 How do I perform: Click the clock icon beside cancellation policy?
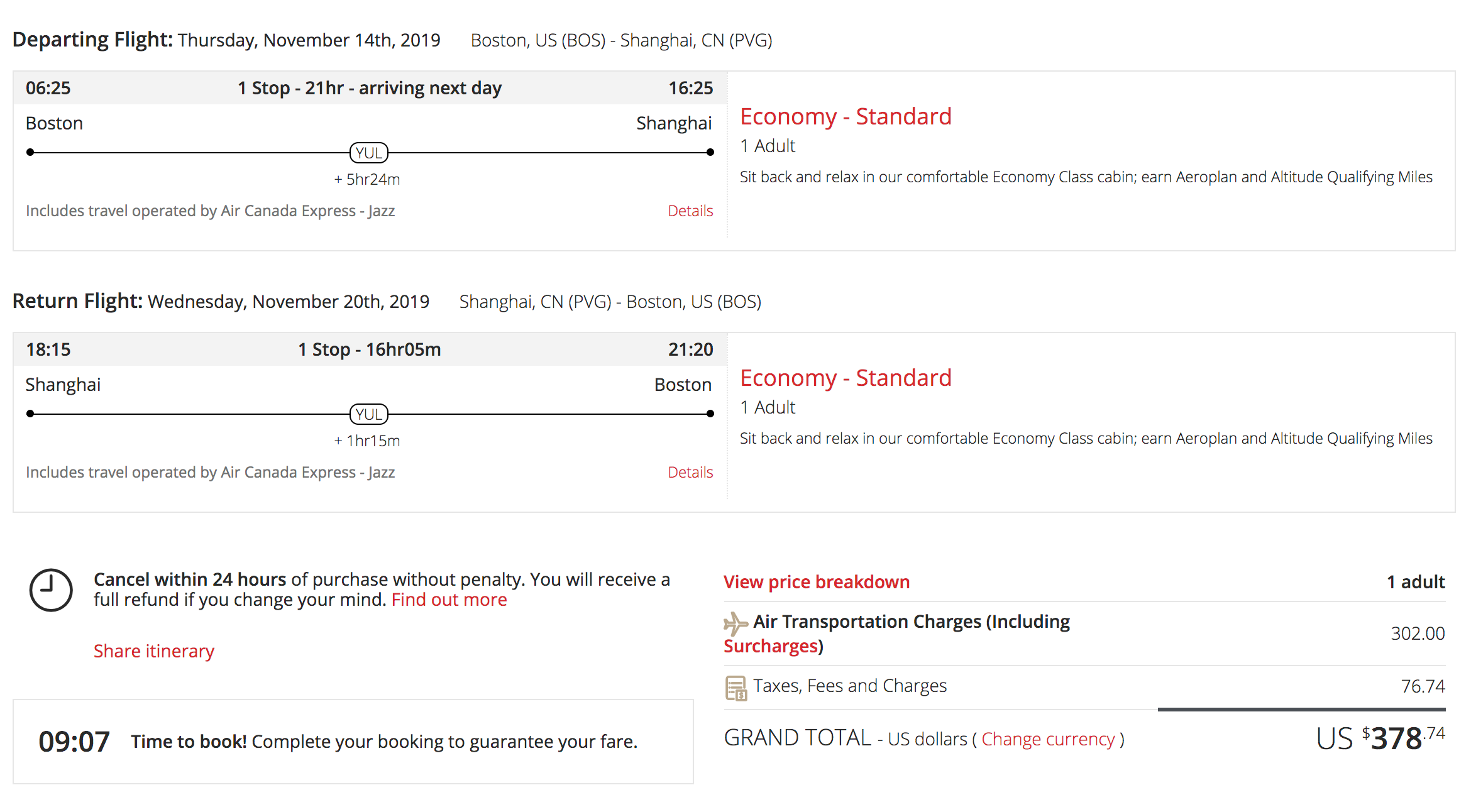(x=51, y=590)
